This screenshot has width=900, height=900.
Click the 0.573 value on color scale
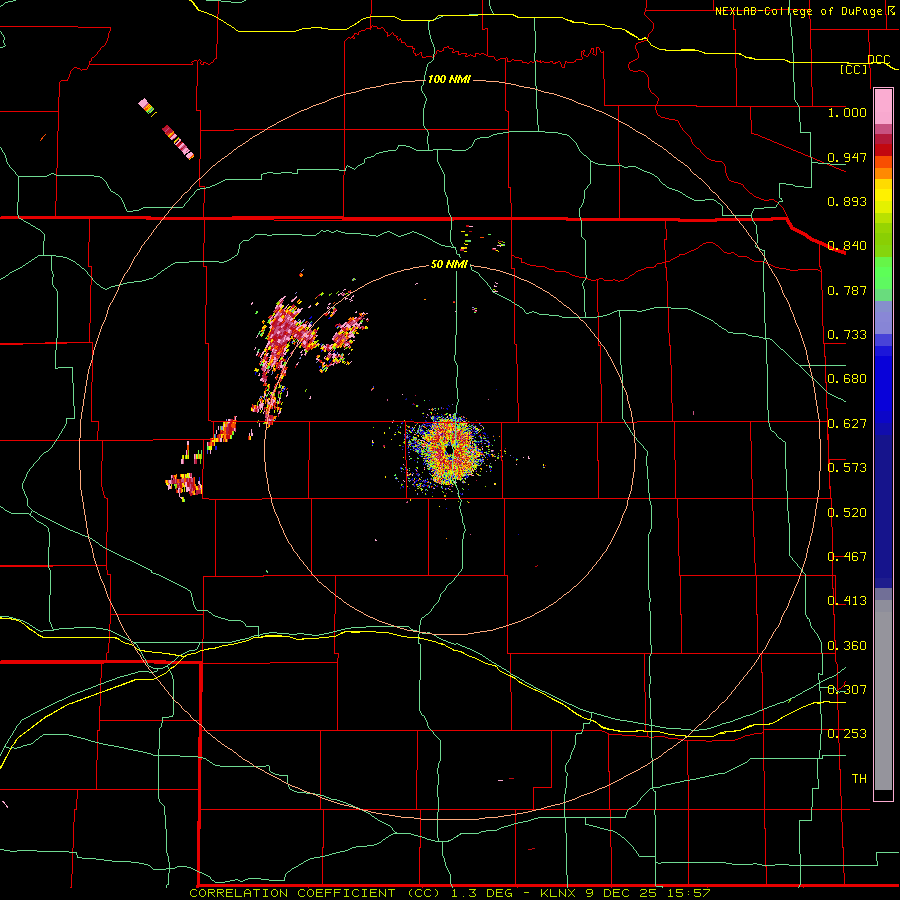pos(847,468)
